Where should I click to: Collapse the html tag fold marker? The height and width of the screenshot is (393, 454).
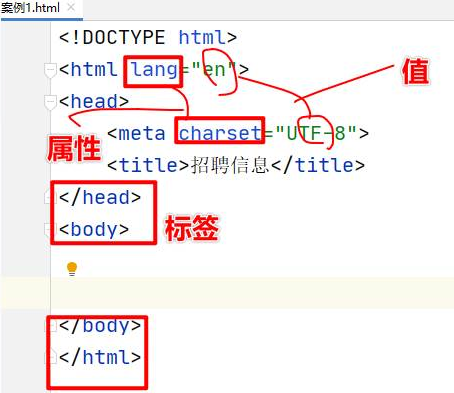tap(50, 71)
